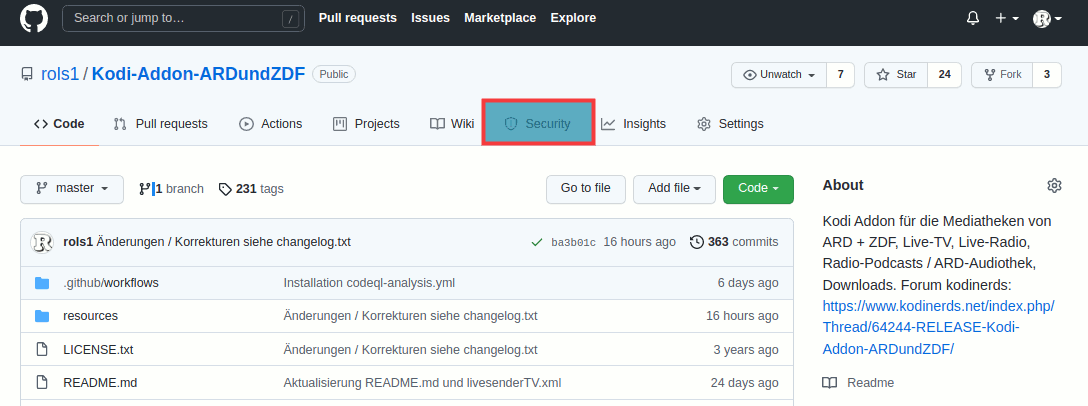Click the Go to file button
This screenshot has width=1088, height=406.
(586, 189)
